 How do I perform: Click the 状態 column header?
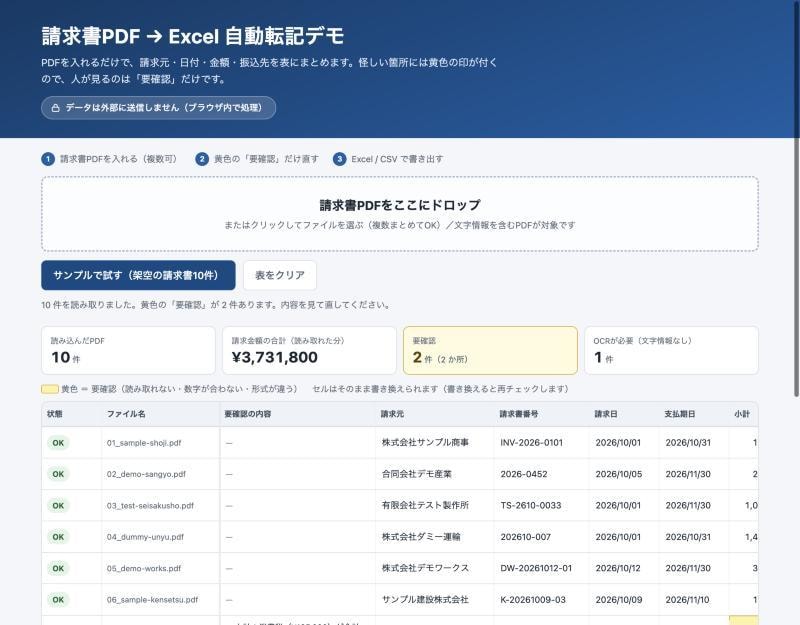[71, 414]
